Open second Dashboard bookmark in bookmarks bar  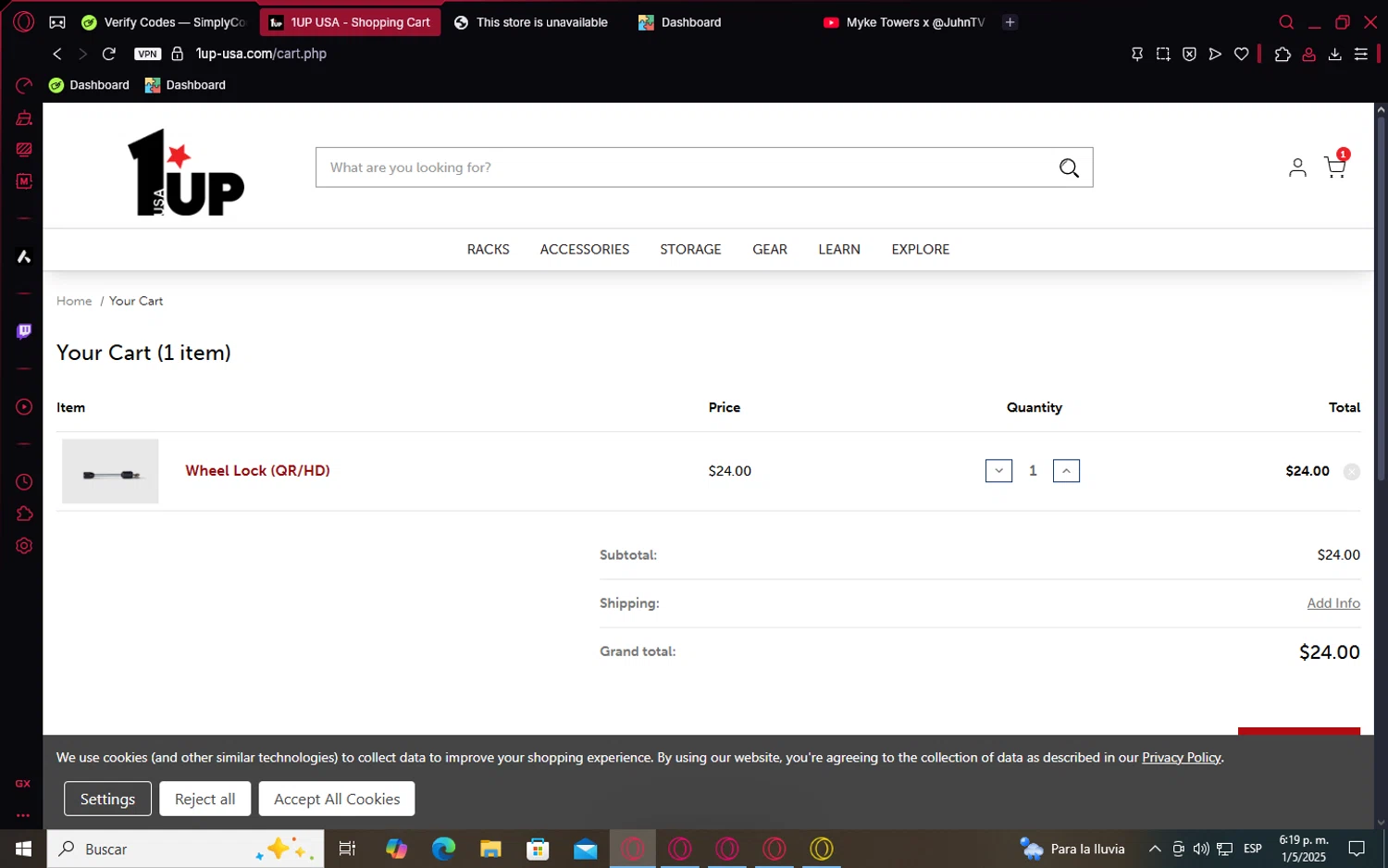[185, 85]
